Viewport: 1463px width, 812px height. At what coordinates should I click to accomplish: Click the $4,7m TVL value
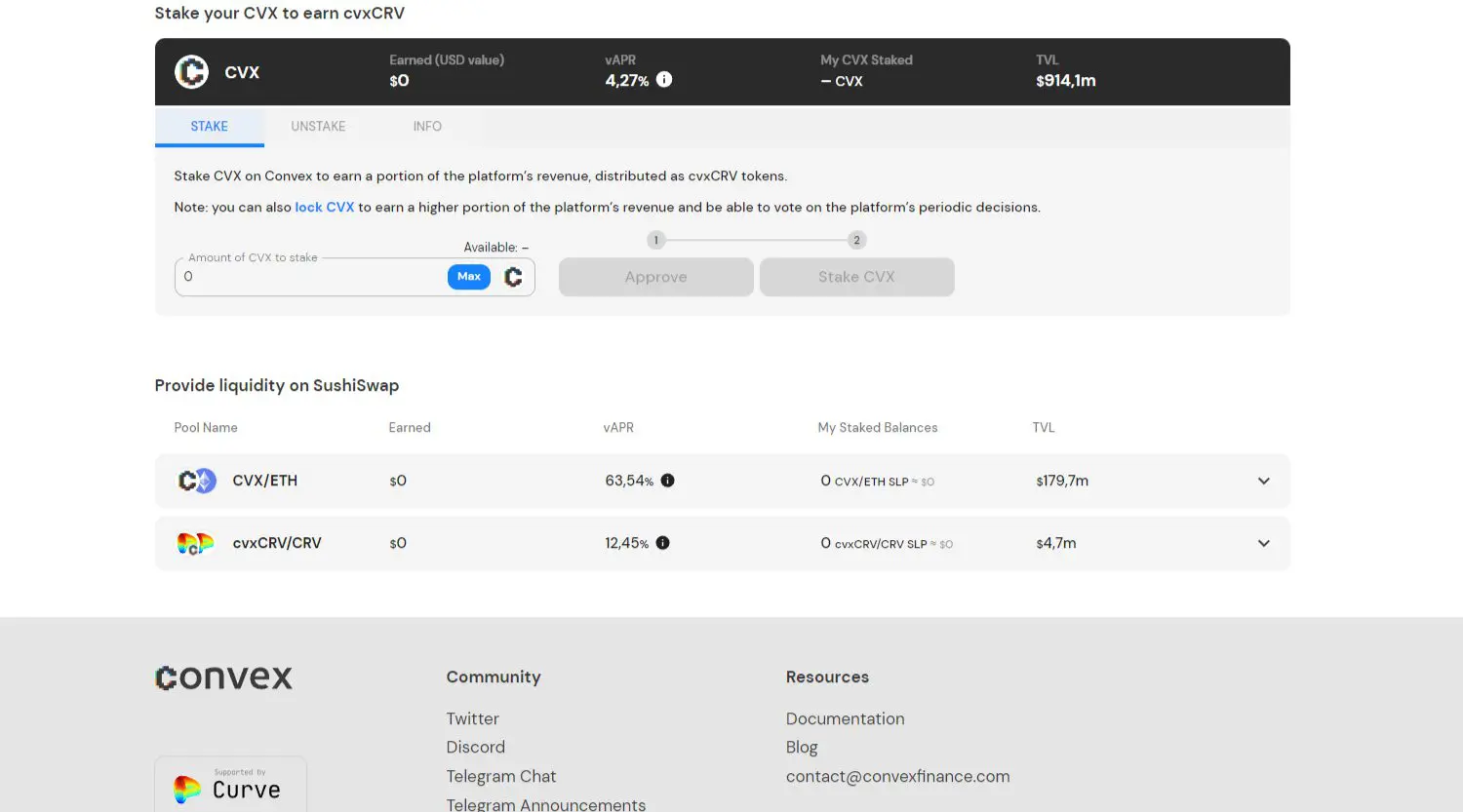point(1056,543)
